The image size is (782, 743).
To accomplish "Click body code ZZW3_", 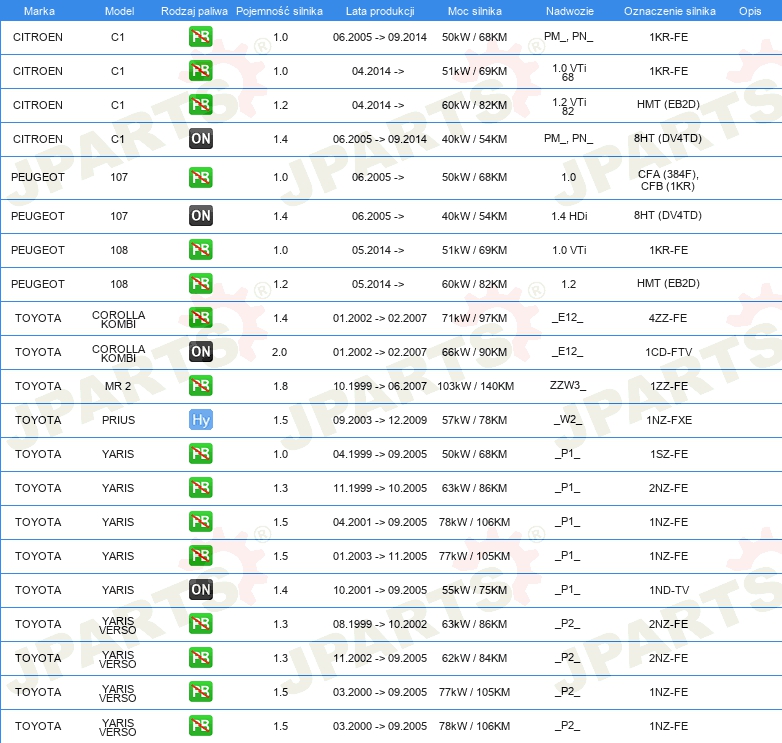I will coord(568,385).
